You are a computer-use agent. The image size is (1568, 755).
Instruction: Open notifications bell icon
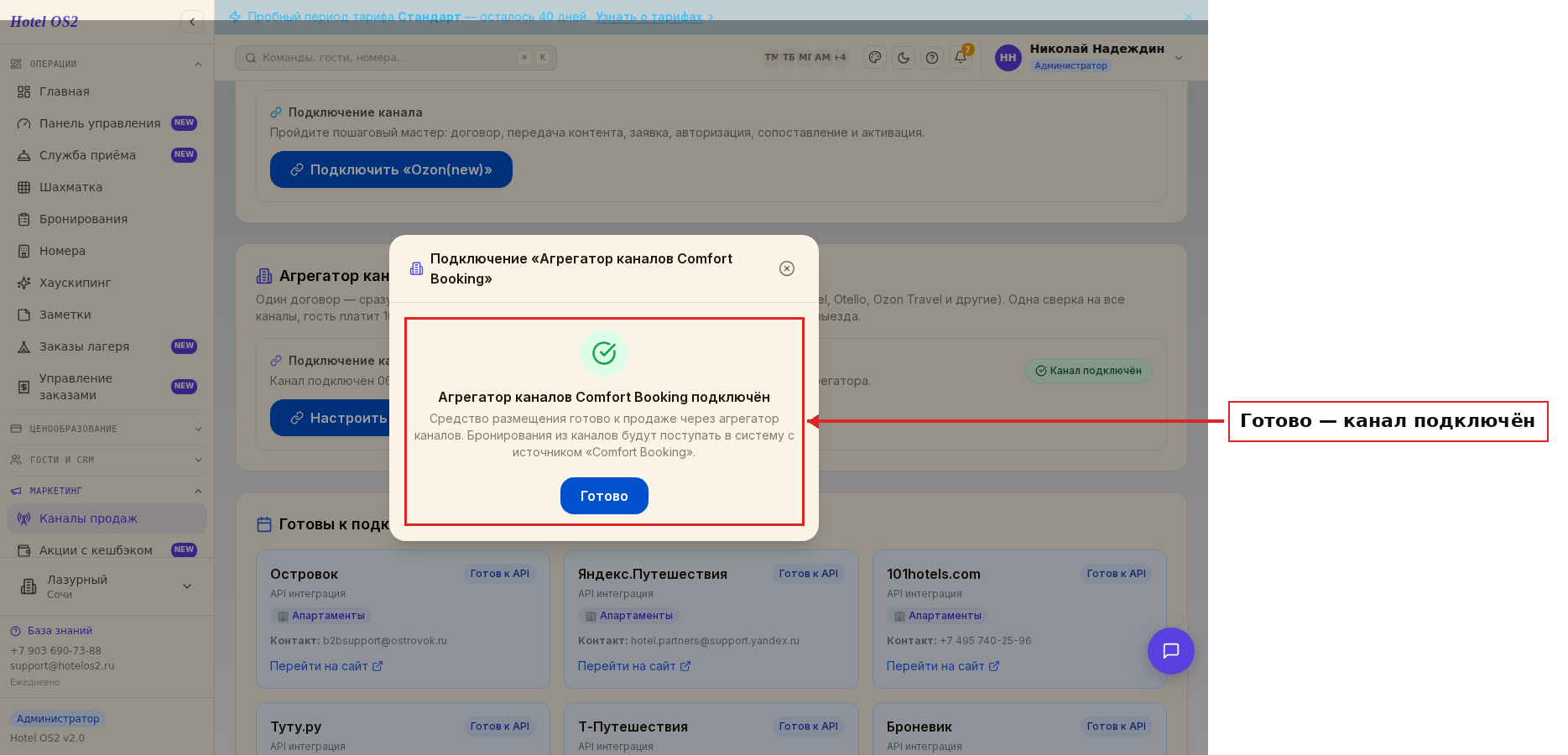coord(961,58)
